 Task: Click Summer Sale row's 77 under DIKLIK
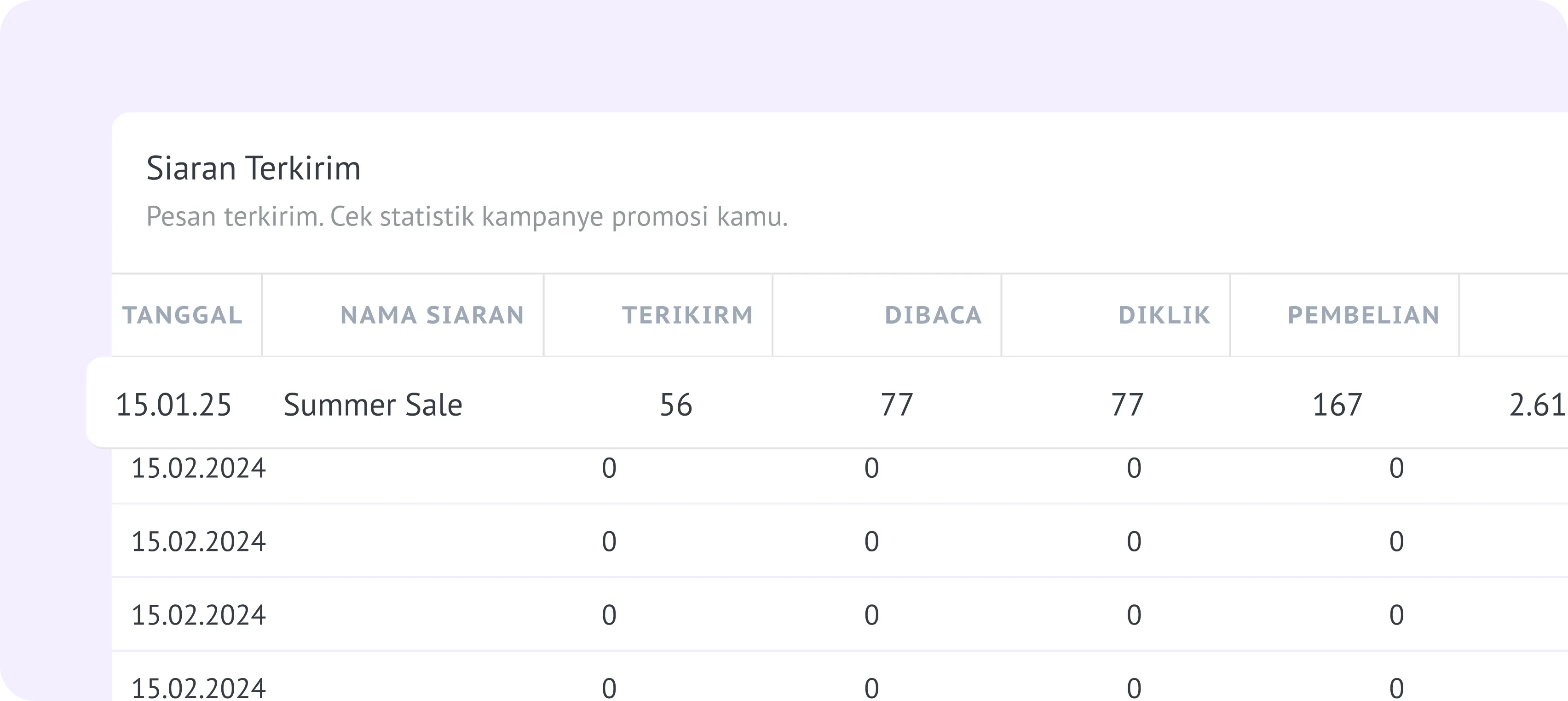click(1127, 405)
